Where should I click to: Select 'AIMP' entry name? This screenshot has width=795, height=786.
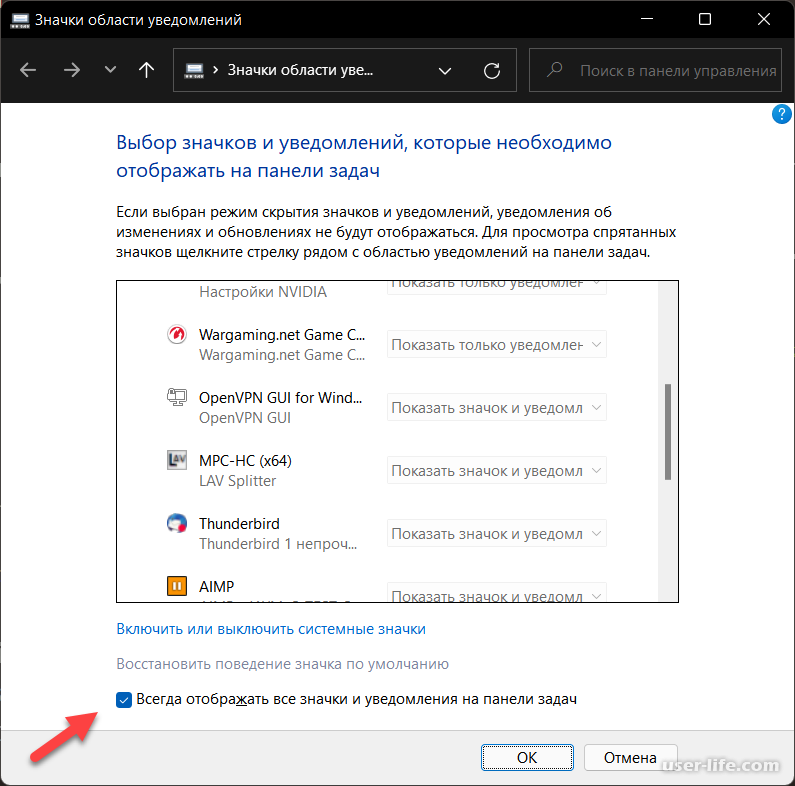pyautogui.click(x=216, y=586)
